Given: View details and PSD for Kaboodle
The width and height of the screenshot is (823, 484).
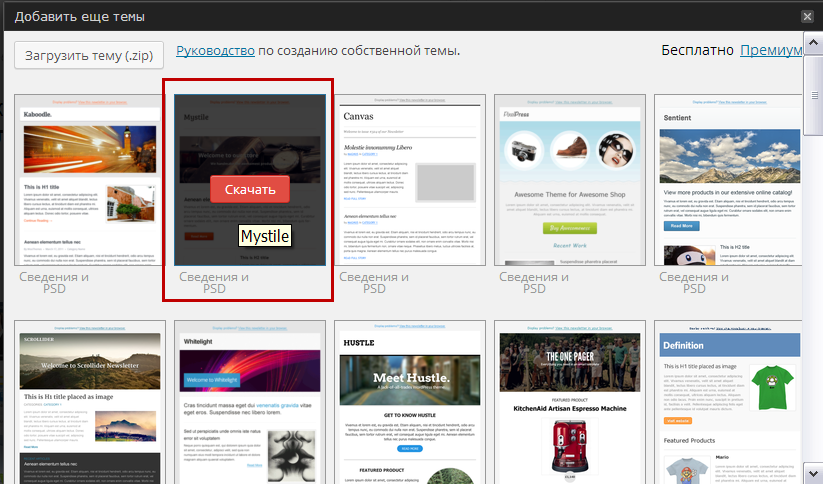Looking at the screenshot, I should [x=54, y=282].
